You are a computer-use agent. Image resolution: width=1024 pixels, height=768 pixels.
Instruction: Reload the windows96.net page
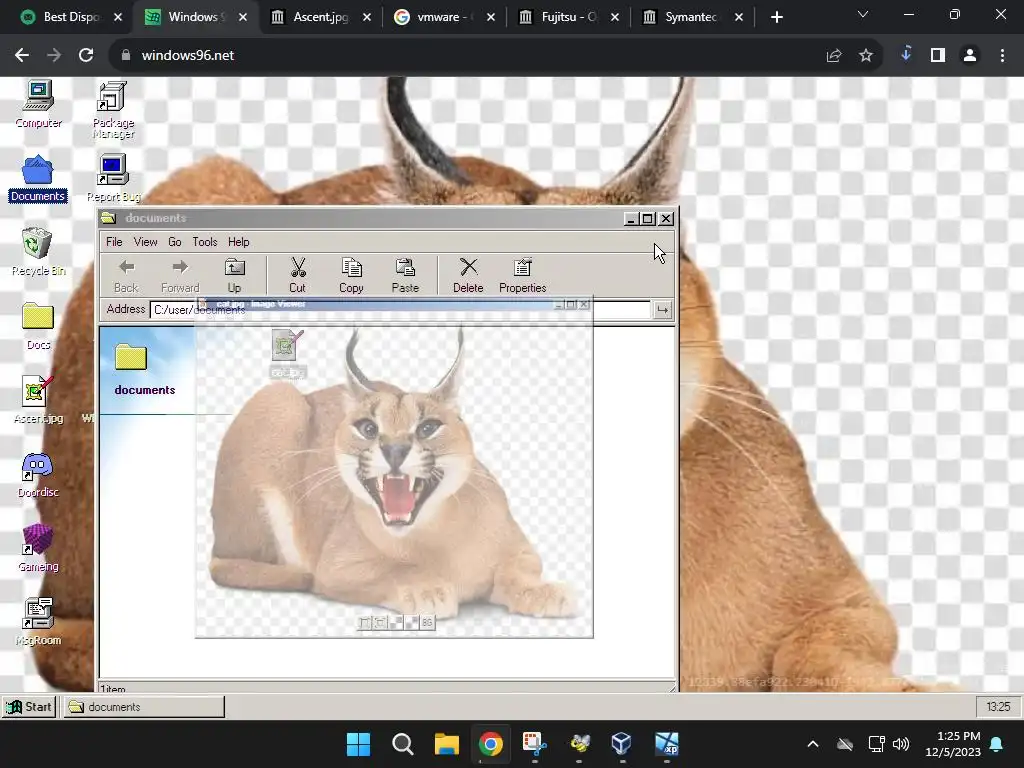coord(86,56)
